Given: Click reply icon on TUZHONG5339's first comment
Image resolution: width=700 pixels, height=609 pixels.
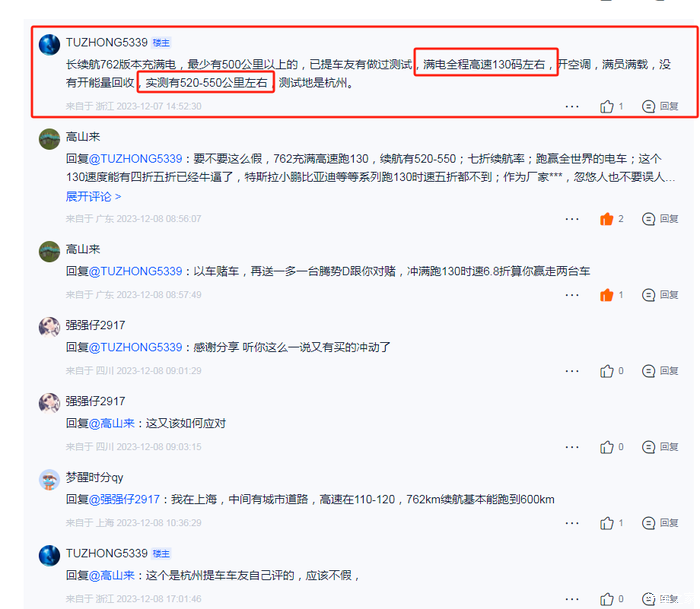Looking at the screenshot, I should pyautogui.click(x=660, y=107).
